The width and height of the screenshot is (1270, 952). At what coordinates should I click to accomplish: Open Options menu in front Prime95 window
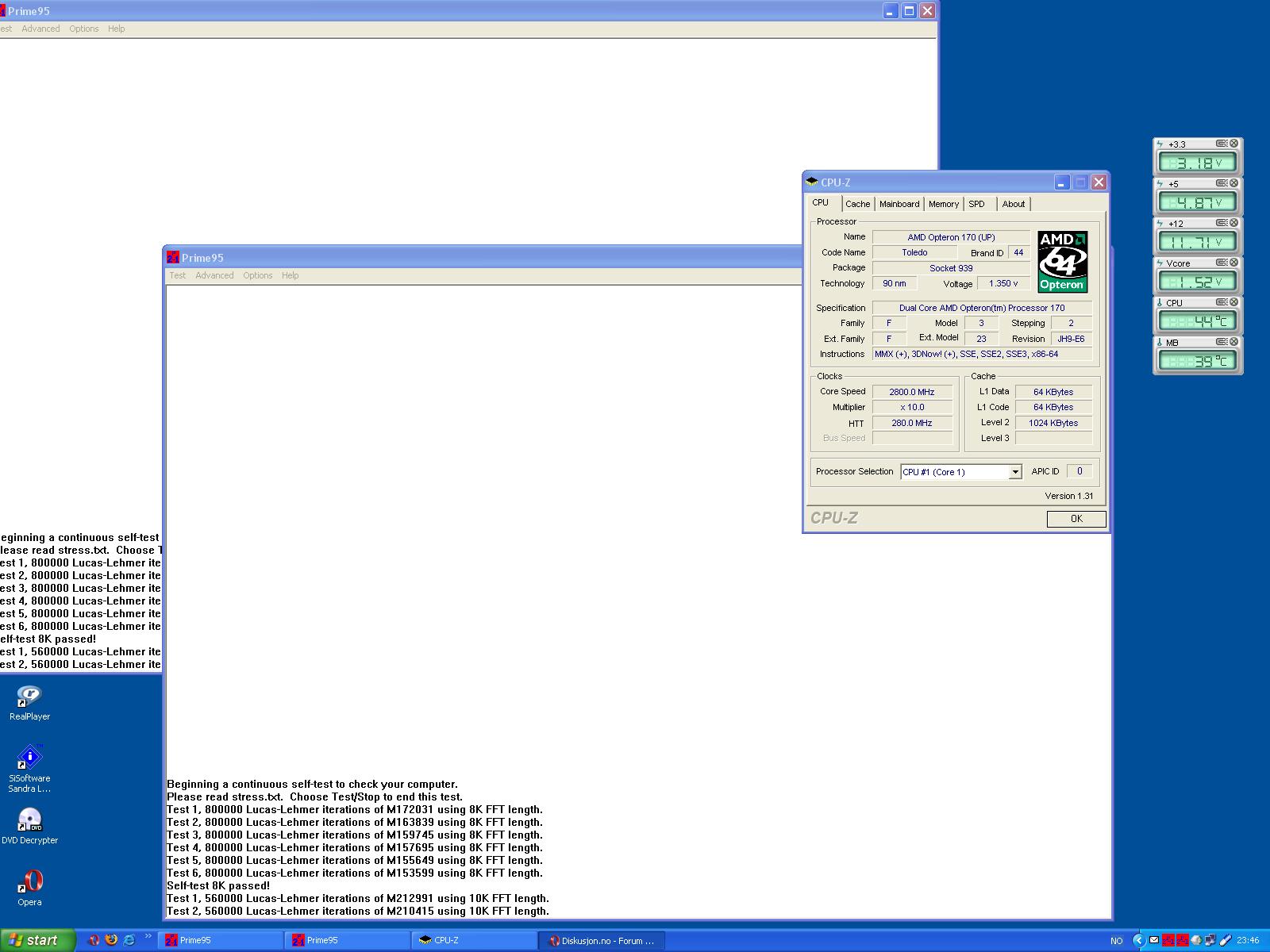[257, 275]
